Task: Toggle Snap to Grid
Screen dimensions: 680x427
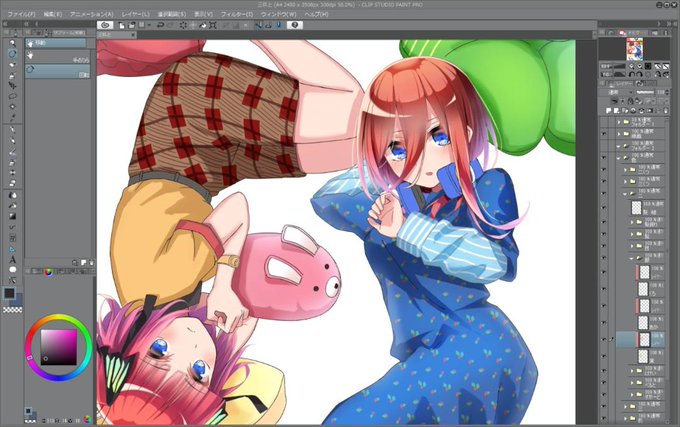Action: [x=278, y=25]
